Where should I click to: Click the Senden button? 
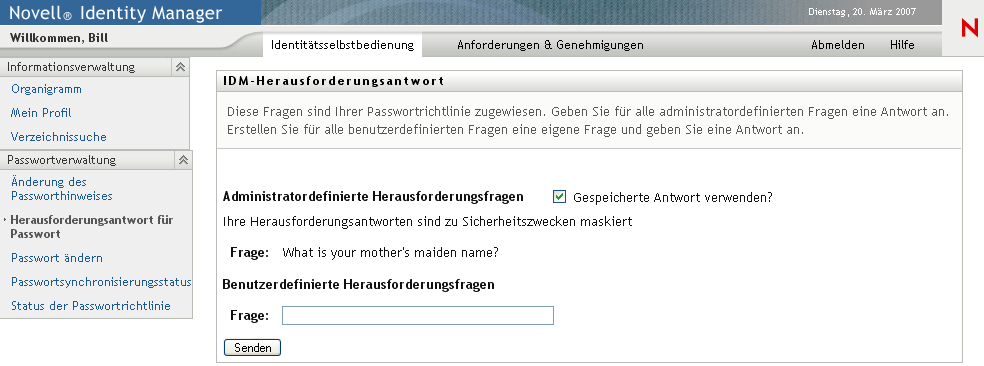(252, 348)
